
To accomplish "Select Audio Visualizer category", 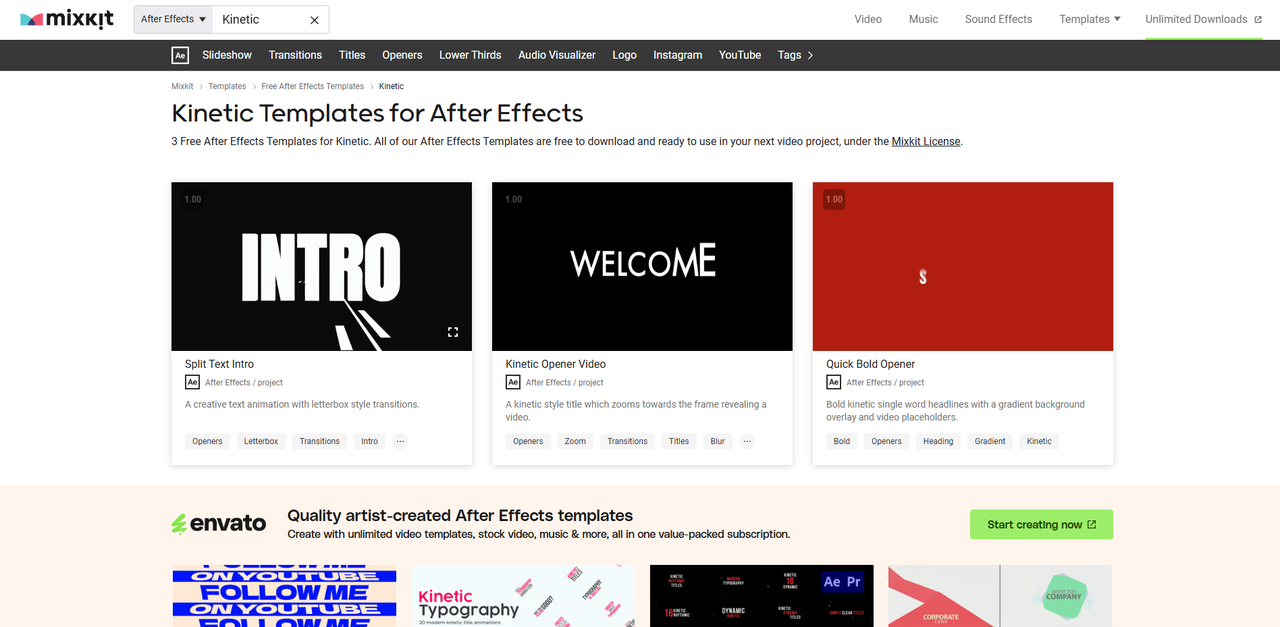I will 557,55.
